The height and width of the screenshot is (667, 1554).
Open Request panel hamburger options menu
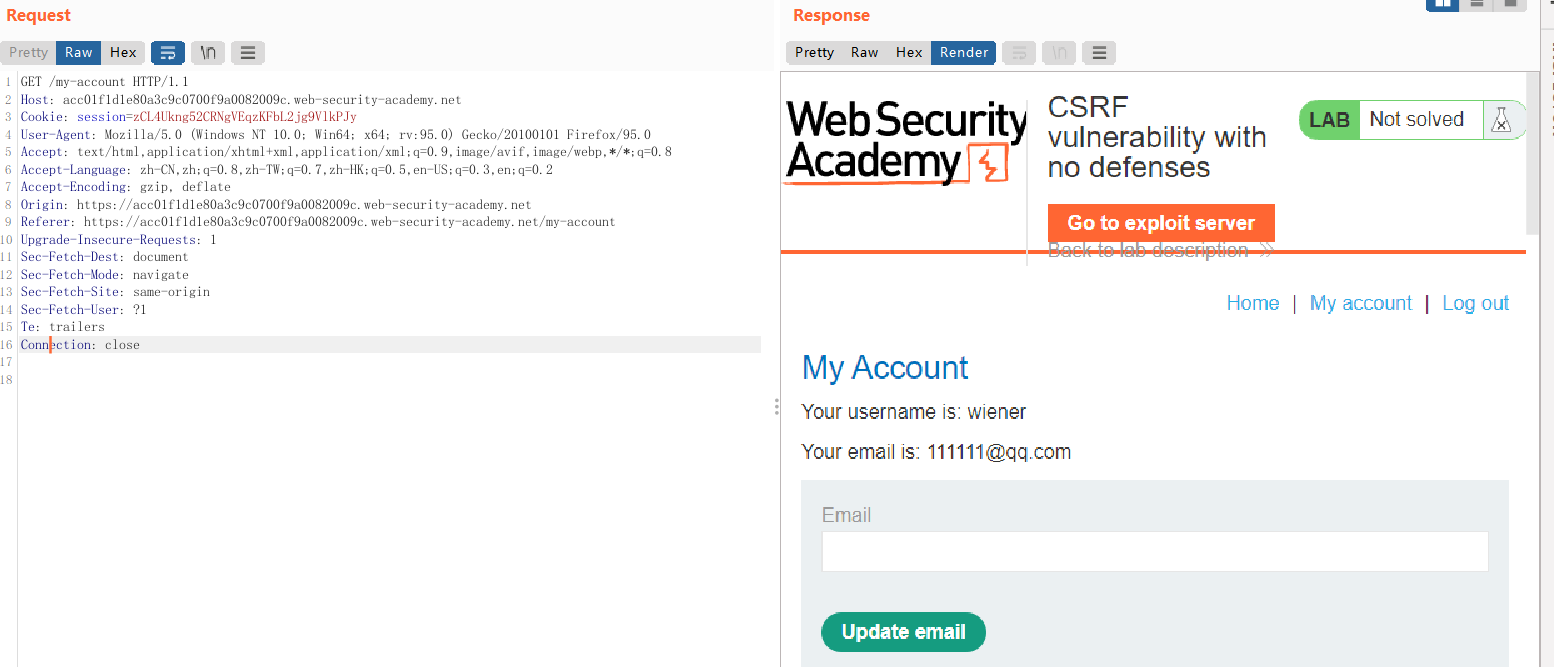pyautogui.click(x=248, y=53)
